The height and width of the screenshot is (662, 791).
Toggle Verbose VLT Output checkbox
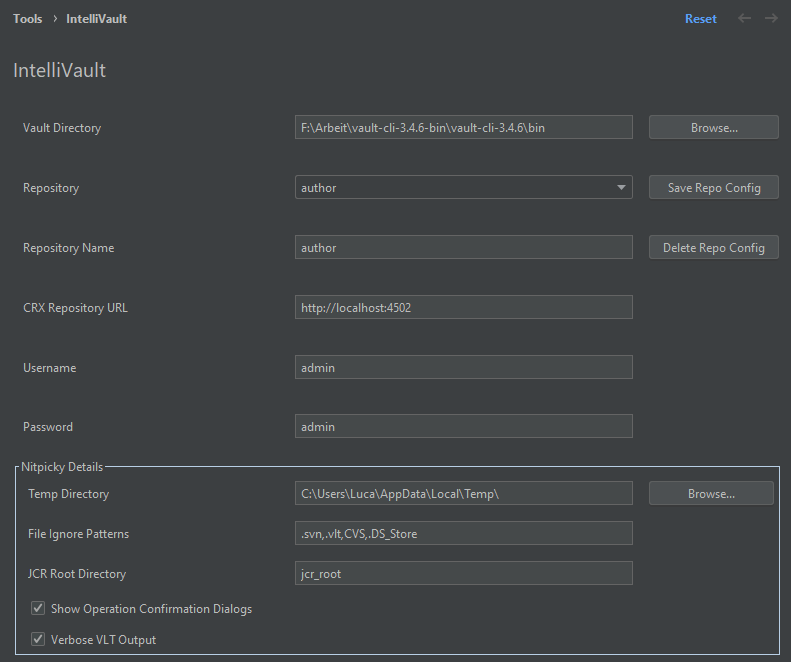pyautogui.click(x=38, y=639)
